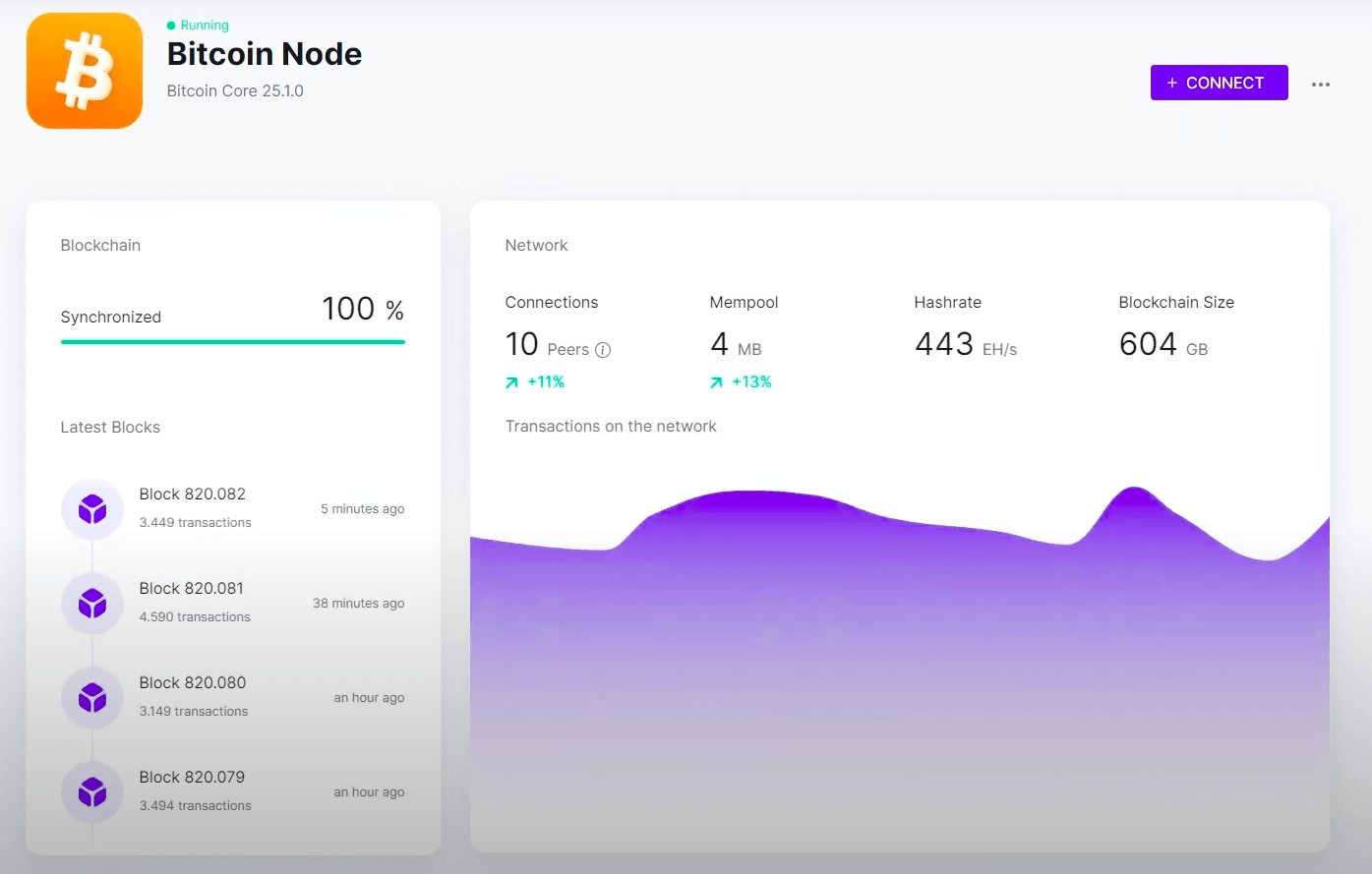Click the Mempool label

click(744, 303)
